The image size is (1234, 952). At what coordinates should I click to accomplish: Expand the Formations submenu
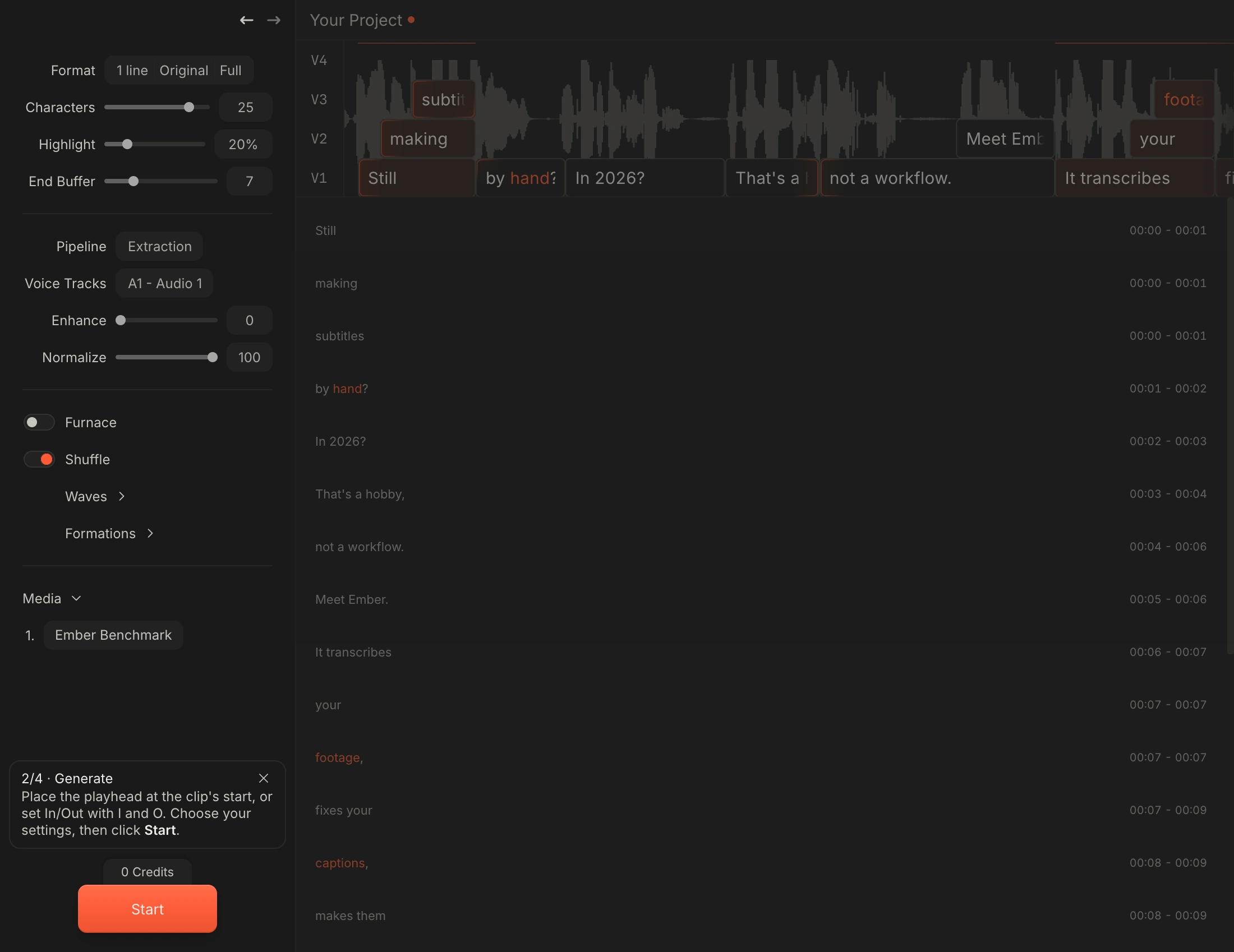click(x=109, y=534)
